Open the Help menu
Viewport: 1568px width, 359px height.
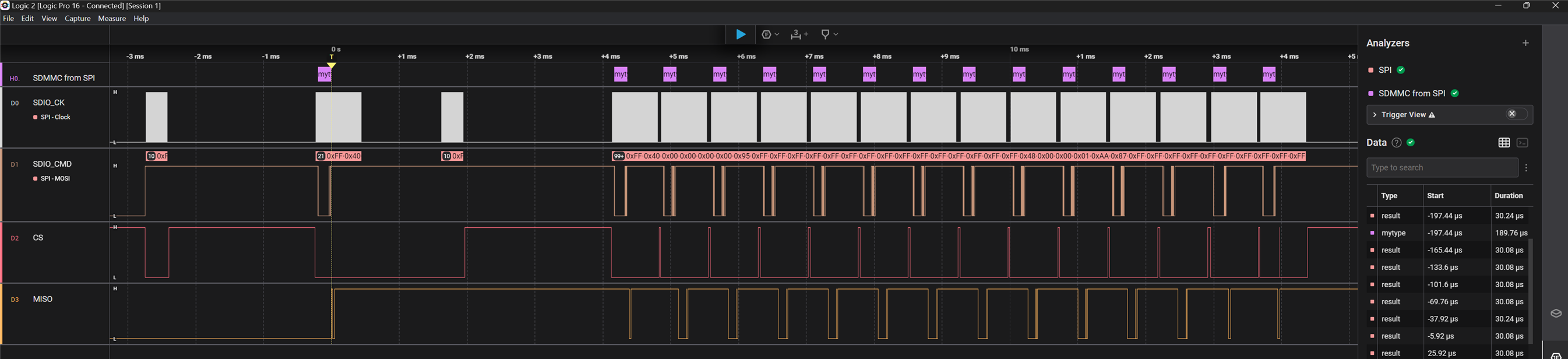coord(141,19)
